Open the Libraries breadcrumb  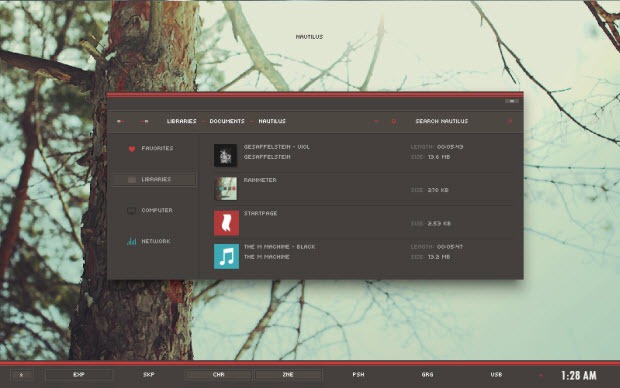(181, 121)
